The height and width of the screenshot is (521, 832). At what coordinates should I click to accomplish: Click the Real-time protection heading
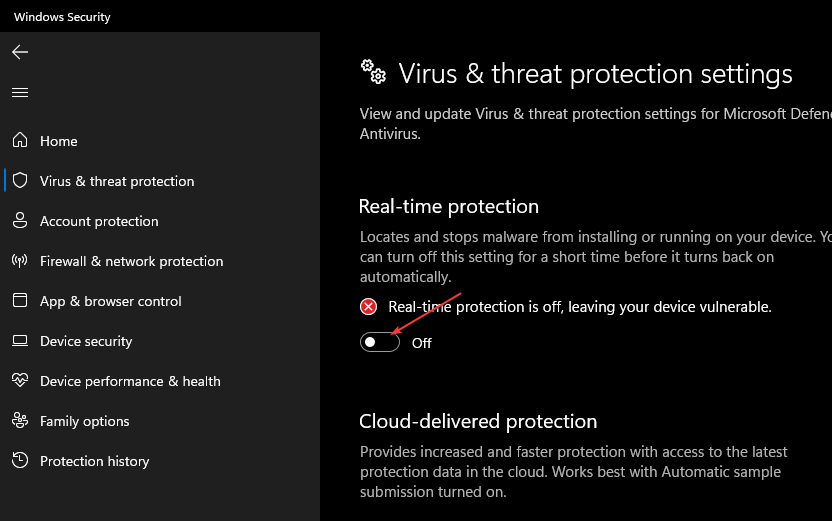click(x=448, y=206)
